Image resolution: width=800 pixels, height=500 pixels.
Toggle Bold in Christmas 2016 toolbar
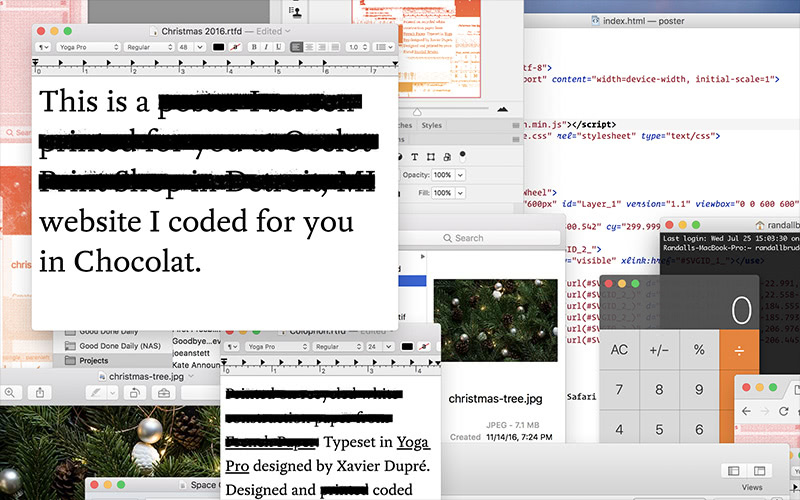click(x=254, y=47)
